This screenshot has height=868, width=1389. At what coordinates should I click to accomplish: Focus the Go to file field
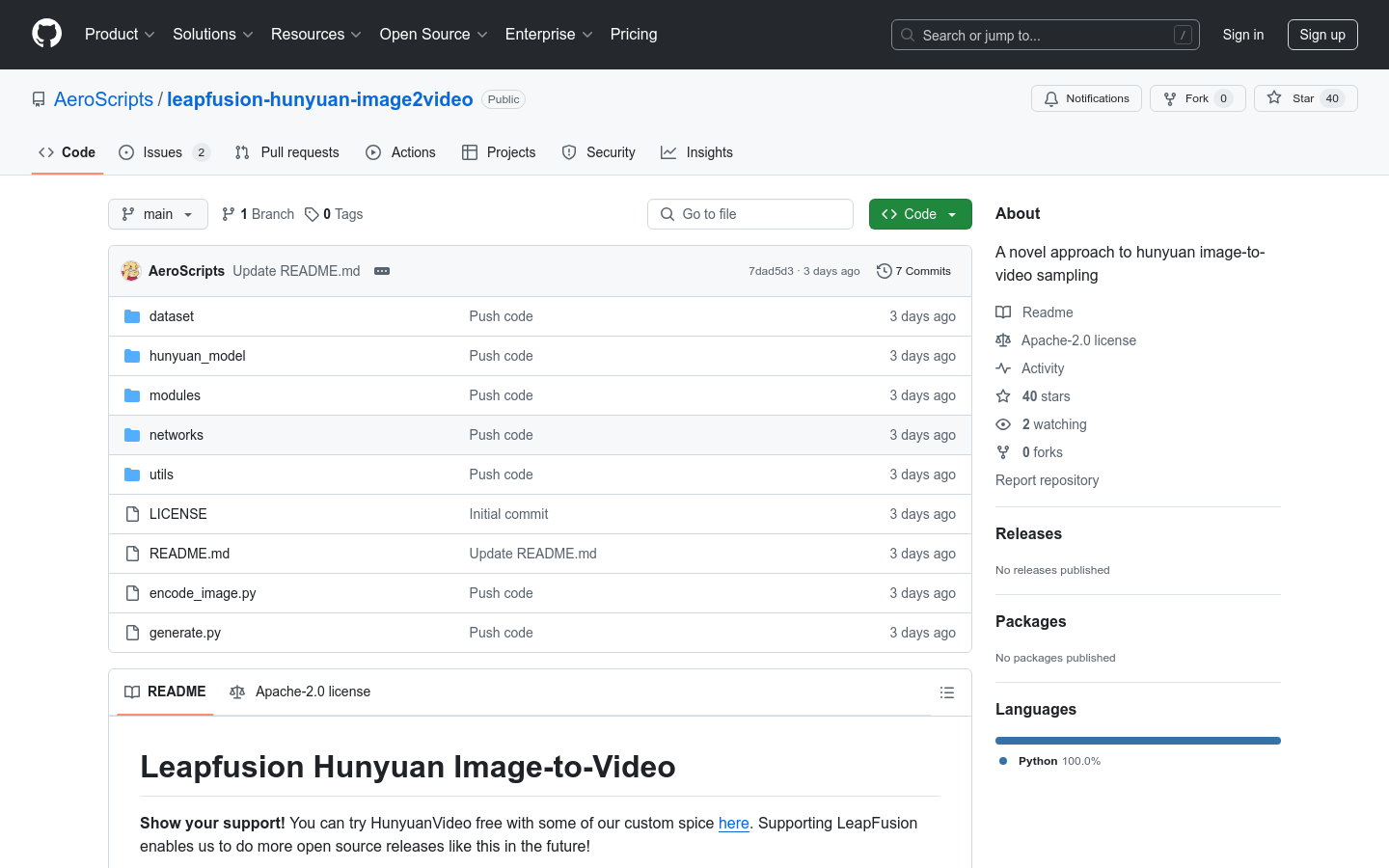coord(750,214)
